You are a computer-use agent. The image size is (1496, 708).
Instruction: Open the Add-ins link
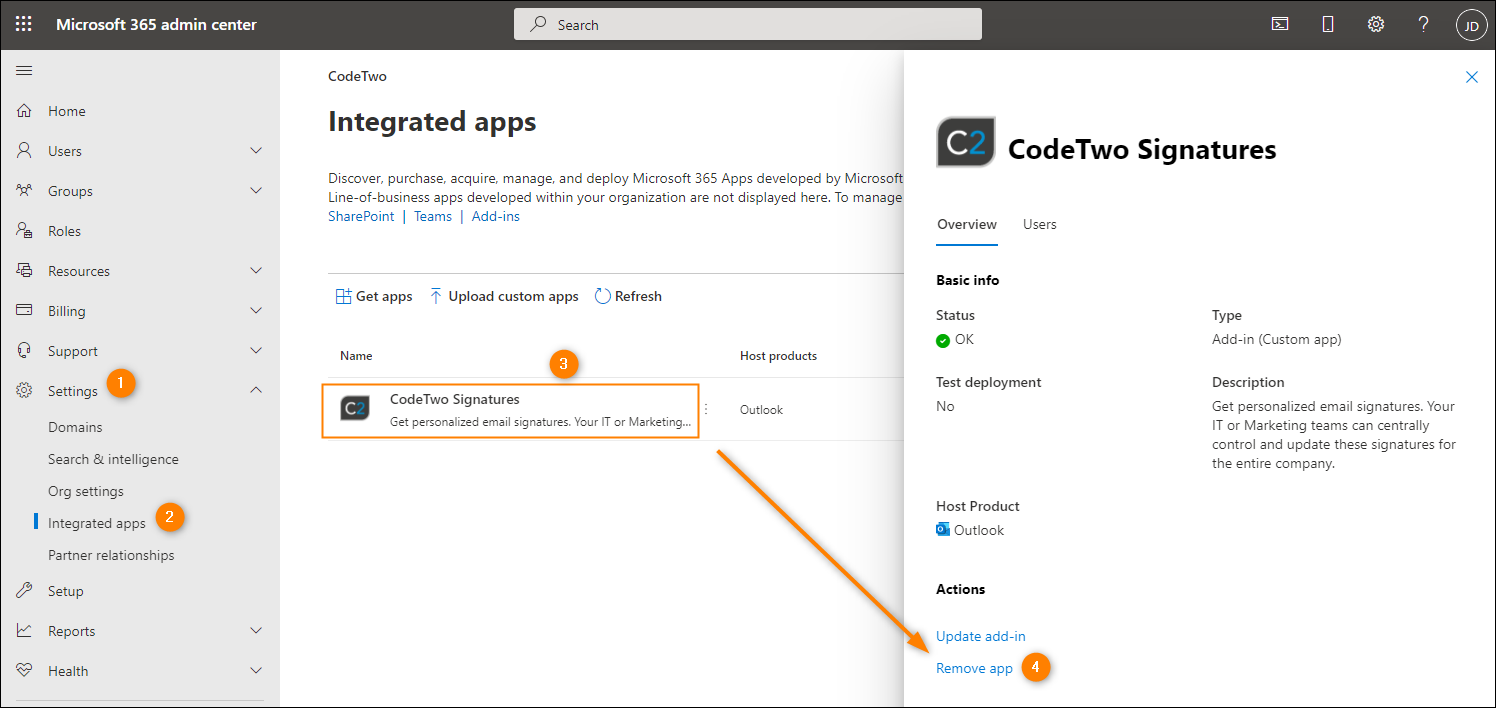(496, 216)
